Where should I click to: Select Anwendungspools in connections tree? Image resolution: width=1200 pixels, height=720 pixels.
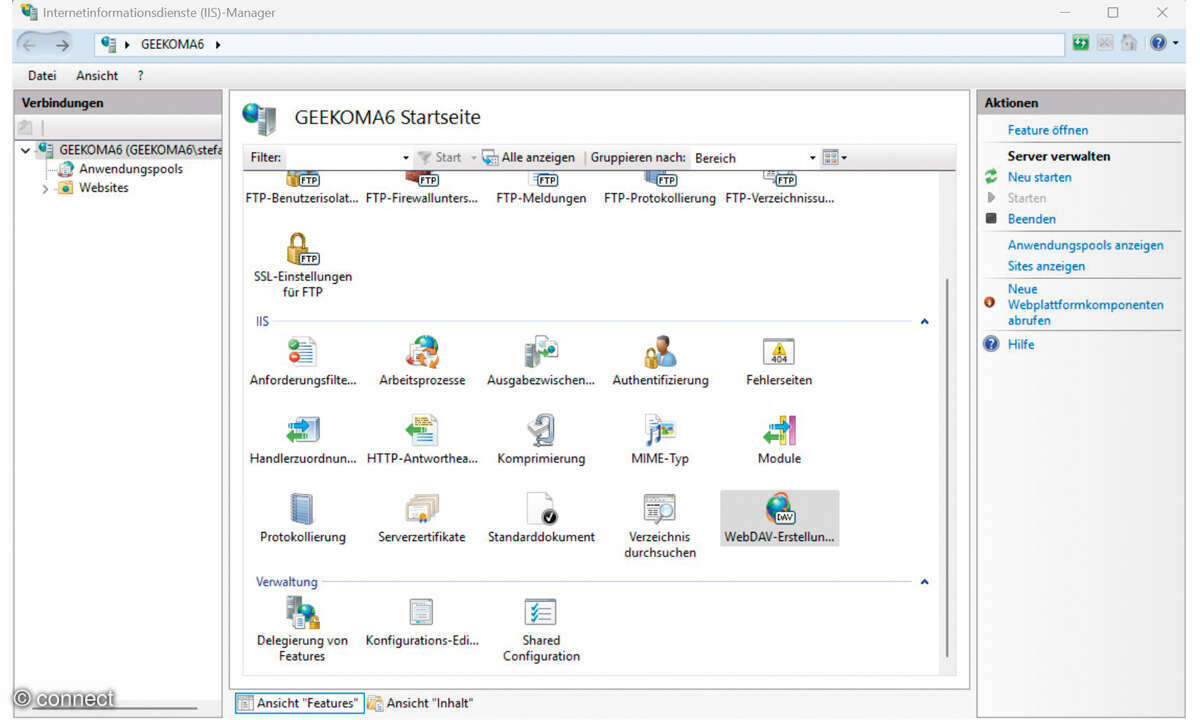131,169
